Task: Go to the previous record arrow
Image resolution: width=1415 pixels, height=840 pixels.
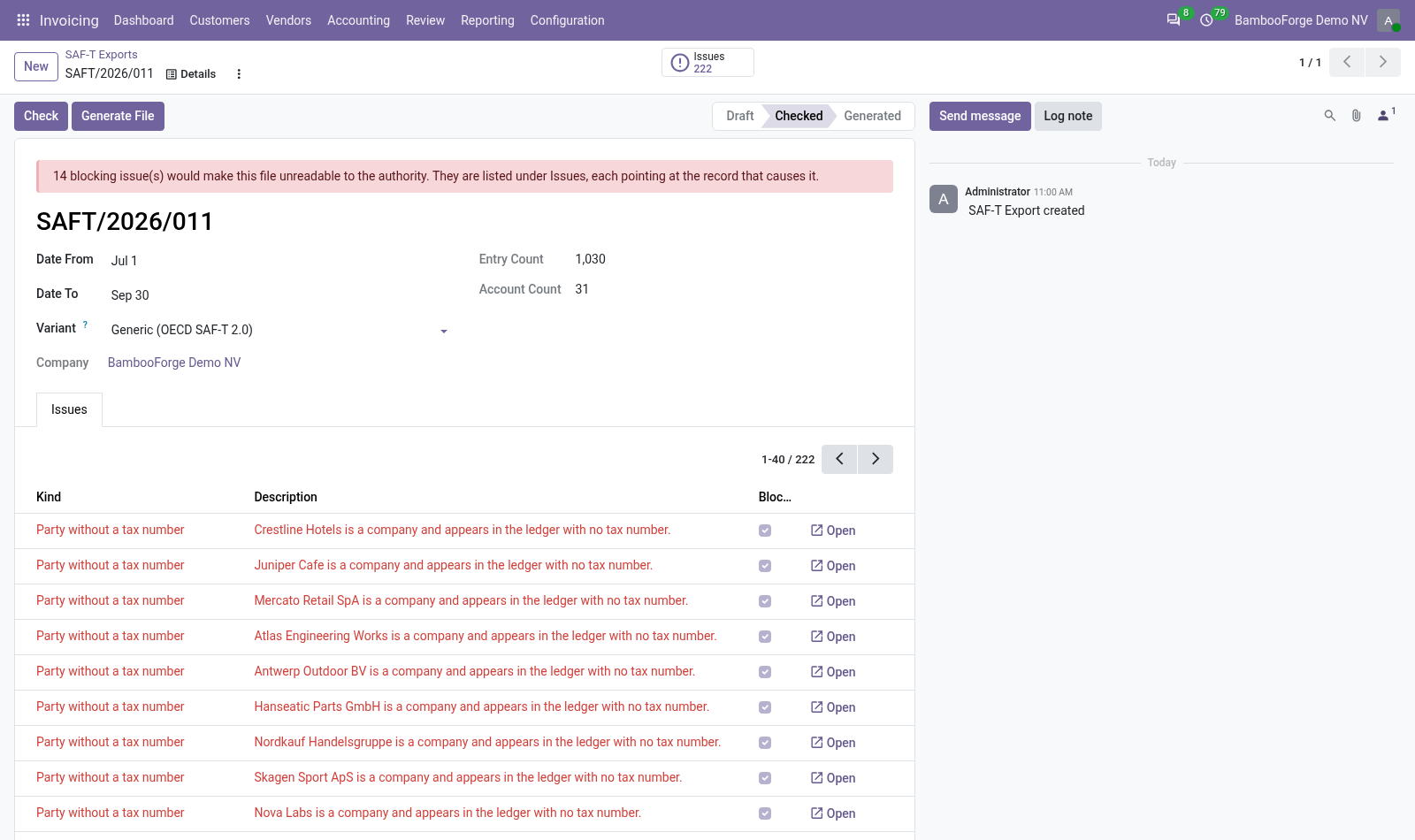Action: click(1347, 62)
